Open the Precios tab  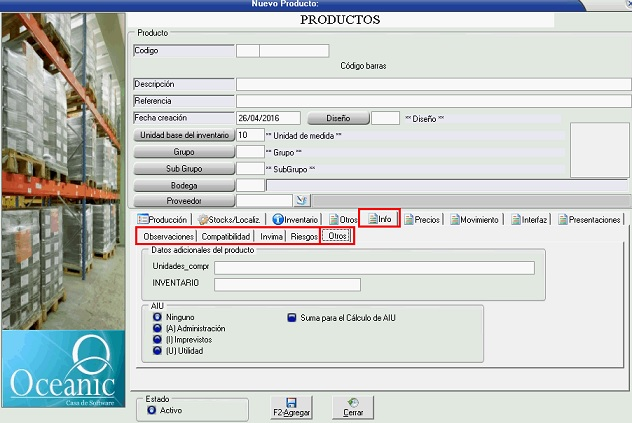click(x=422, y=219)
